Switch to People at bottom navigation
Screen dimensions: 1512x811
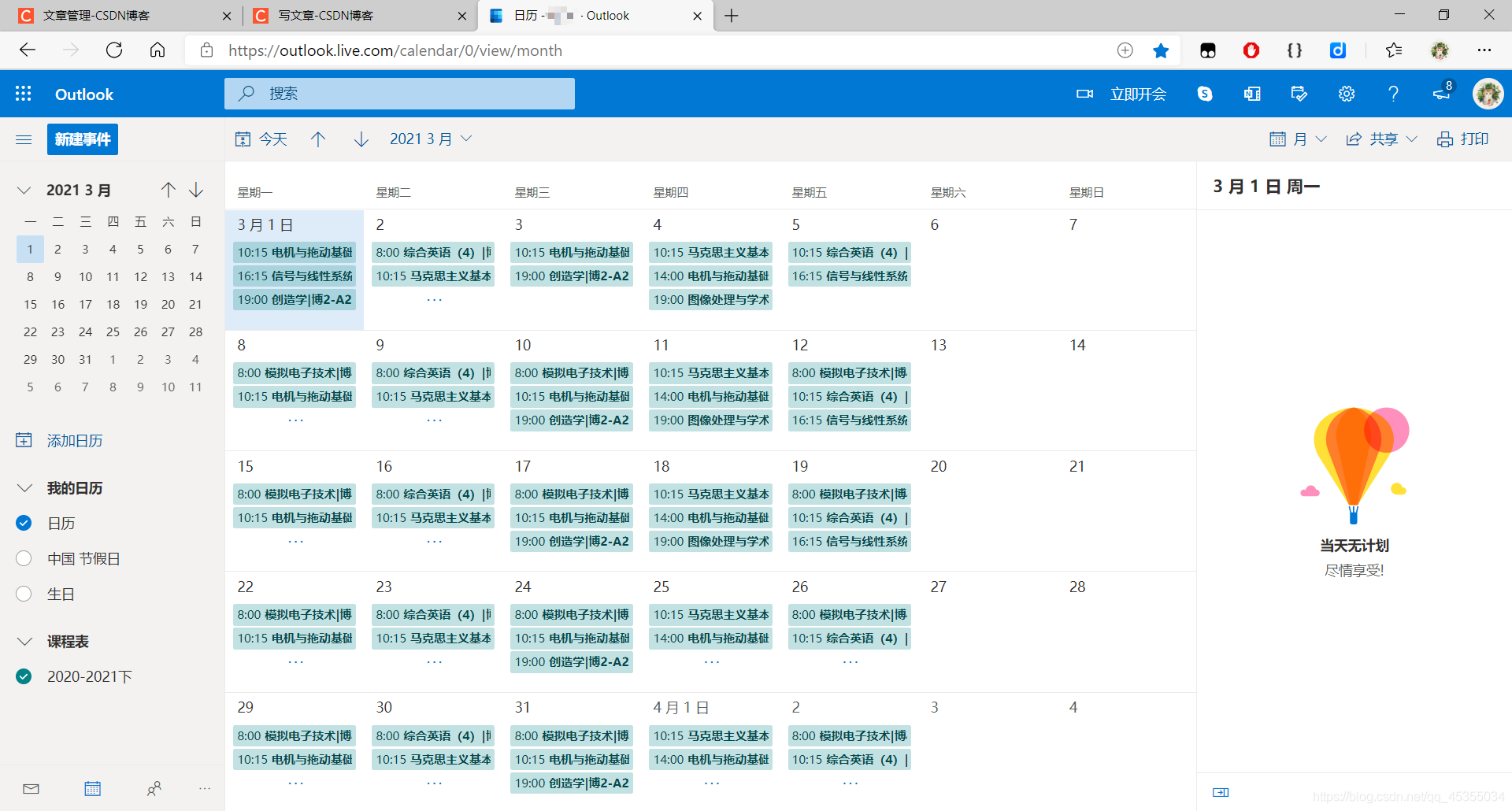tap(154, 789)
